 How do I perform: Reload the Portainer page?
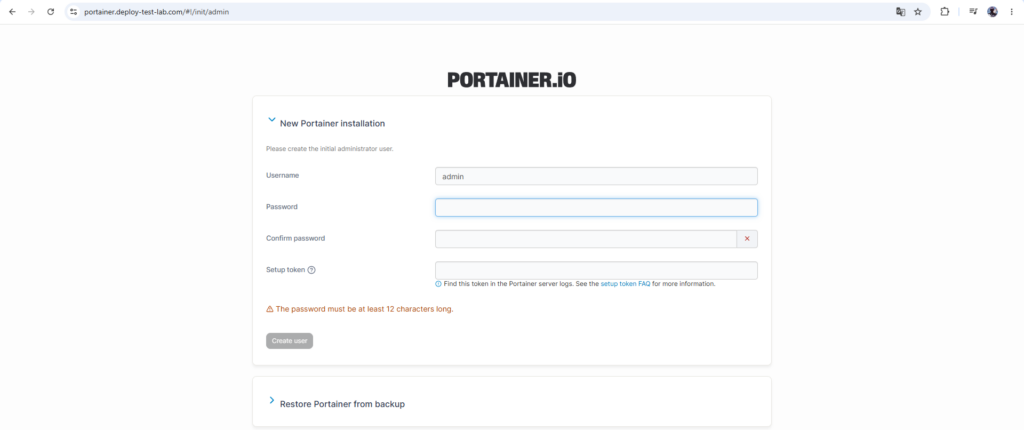50,12
